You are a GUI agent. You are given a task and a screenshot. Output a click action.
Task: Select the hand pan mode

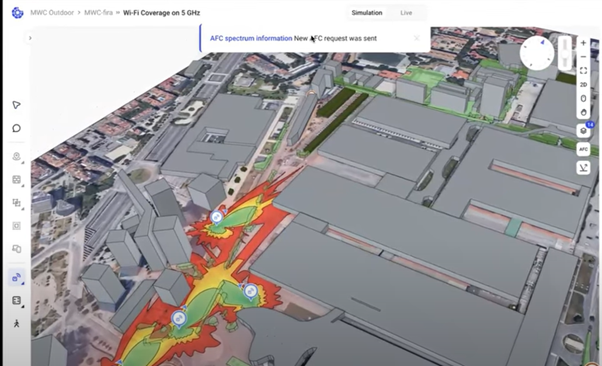(583, 112)
